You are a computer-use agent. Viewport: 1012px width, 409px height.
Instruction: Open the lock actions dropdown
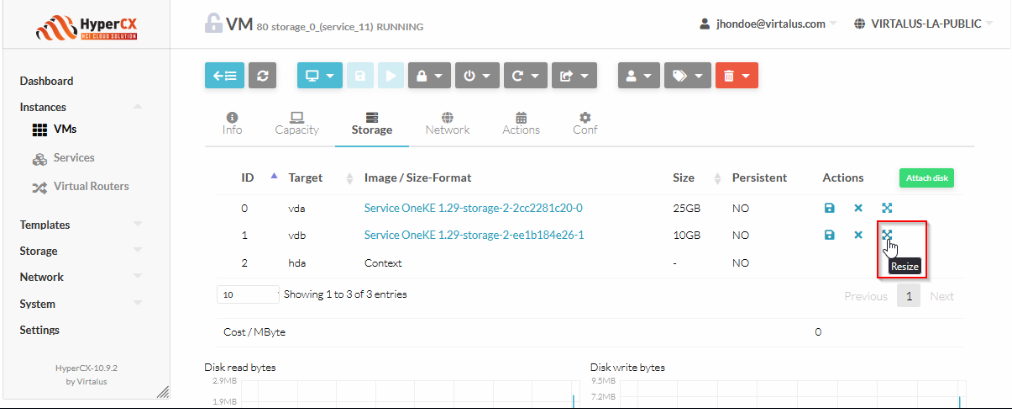(428, 75)
